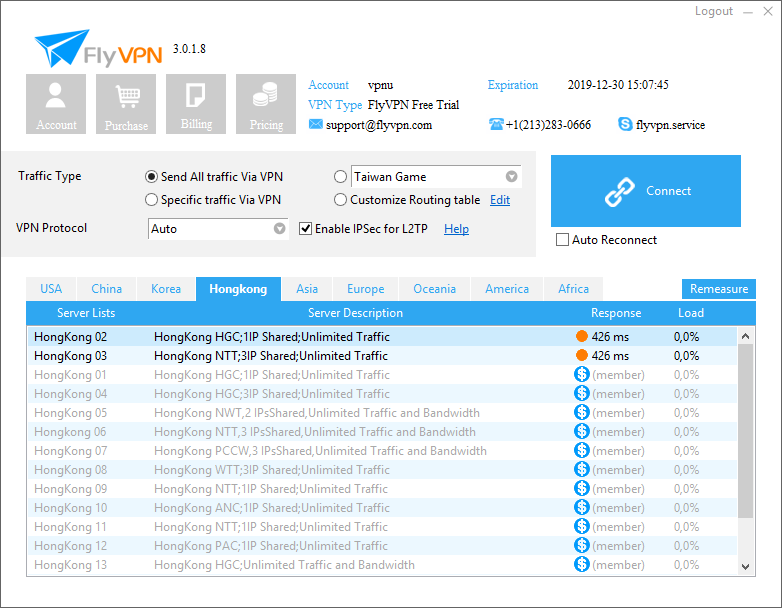Click the dollar member icon for HongKong 08

tap(582, 469)
